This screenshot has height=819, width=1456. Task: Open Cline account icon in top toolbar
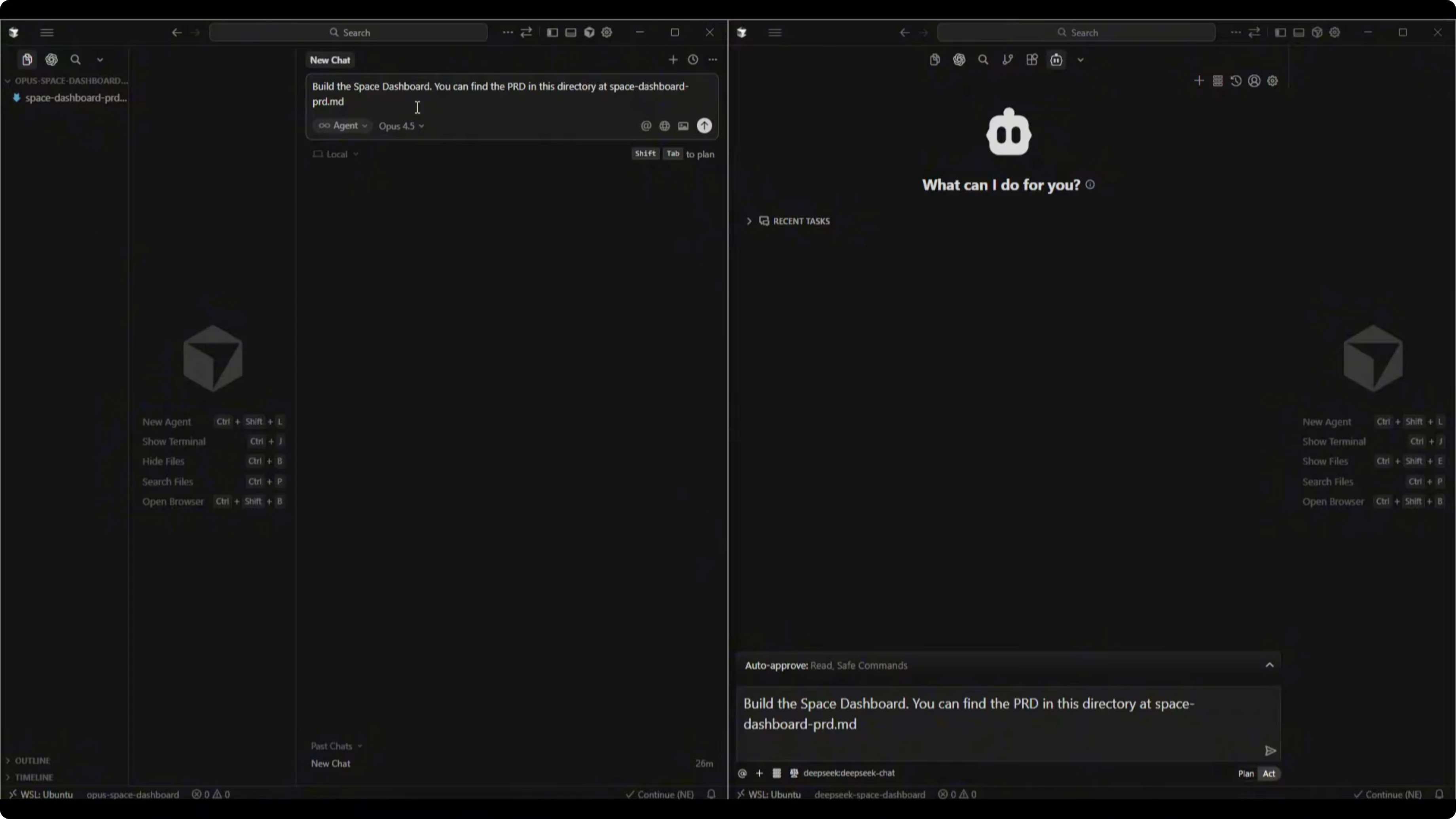point(1254,81)
